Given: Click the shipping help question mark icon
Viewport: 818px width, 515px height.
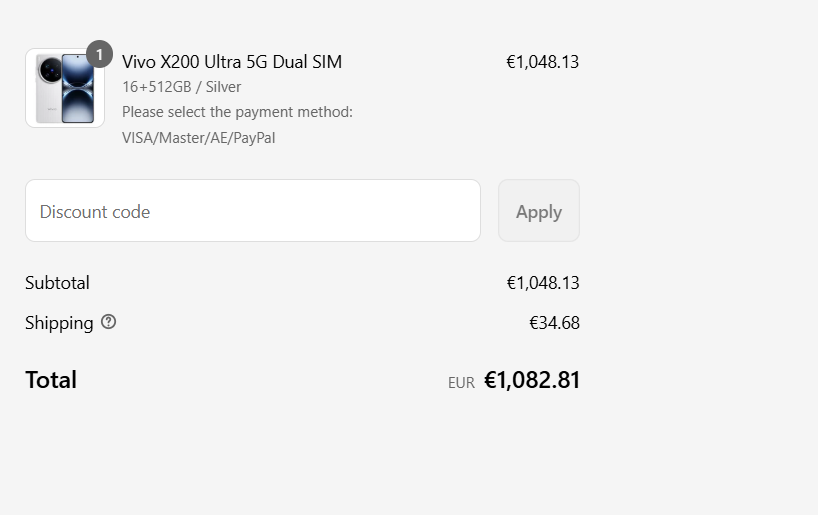Looking at the screenshot, I should pos(109,322).
